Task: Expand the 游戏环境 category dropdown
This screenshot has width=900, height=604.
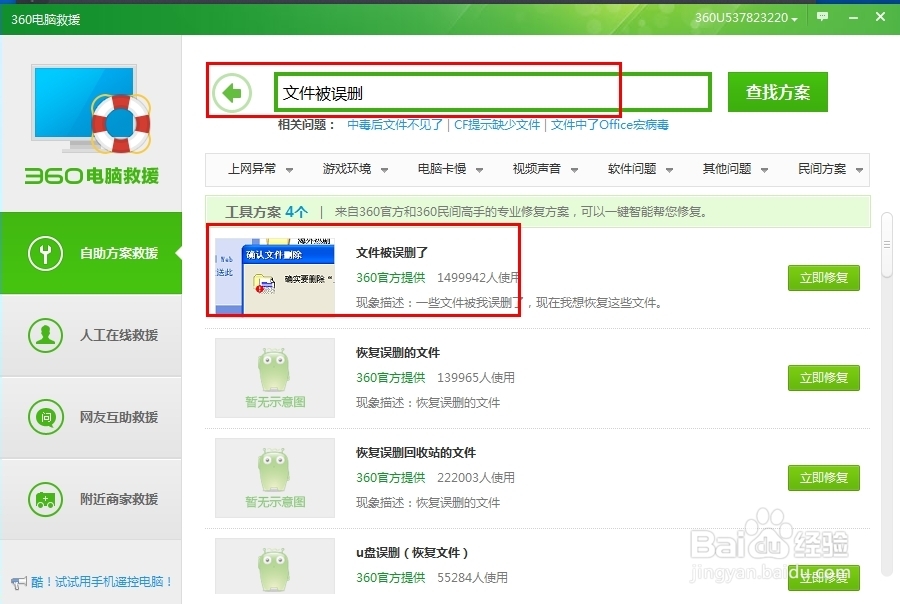Action: (x=355, y=169)
